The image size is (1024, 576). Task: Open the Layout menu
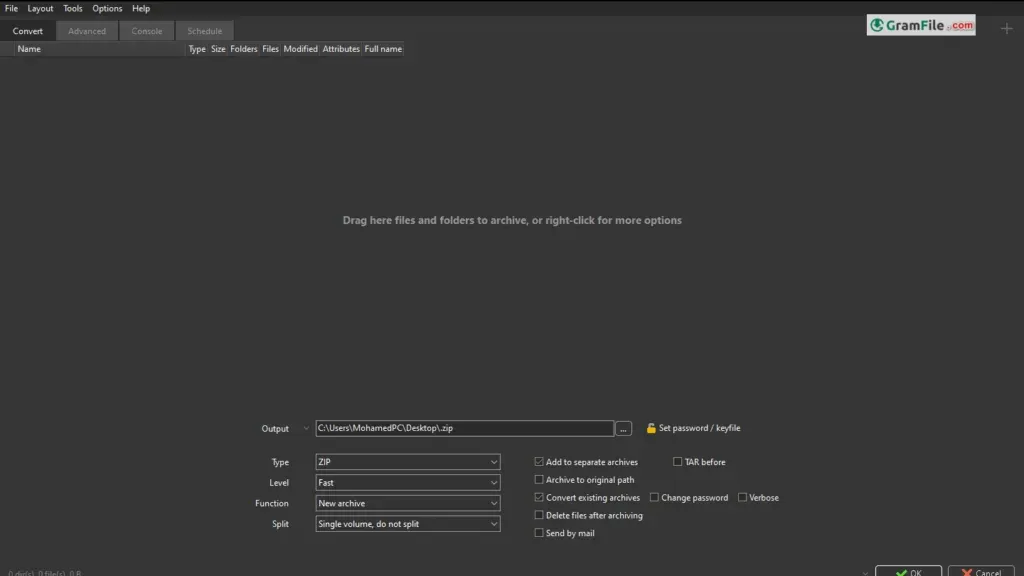click(x=40, y=8)
